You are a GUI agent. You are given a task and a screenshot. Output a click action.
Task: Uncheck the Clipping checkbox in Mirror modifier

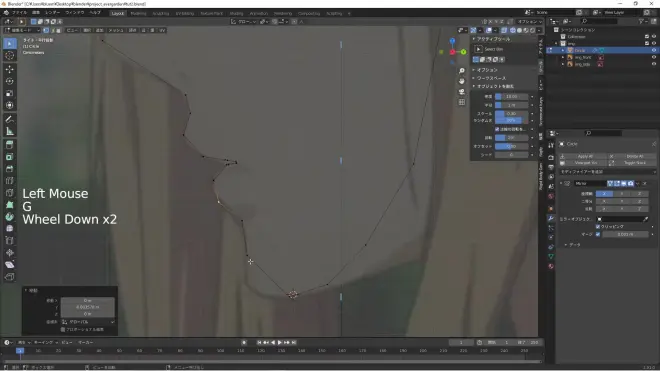pos(598,227)
